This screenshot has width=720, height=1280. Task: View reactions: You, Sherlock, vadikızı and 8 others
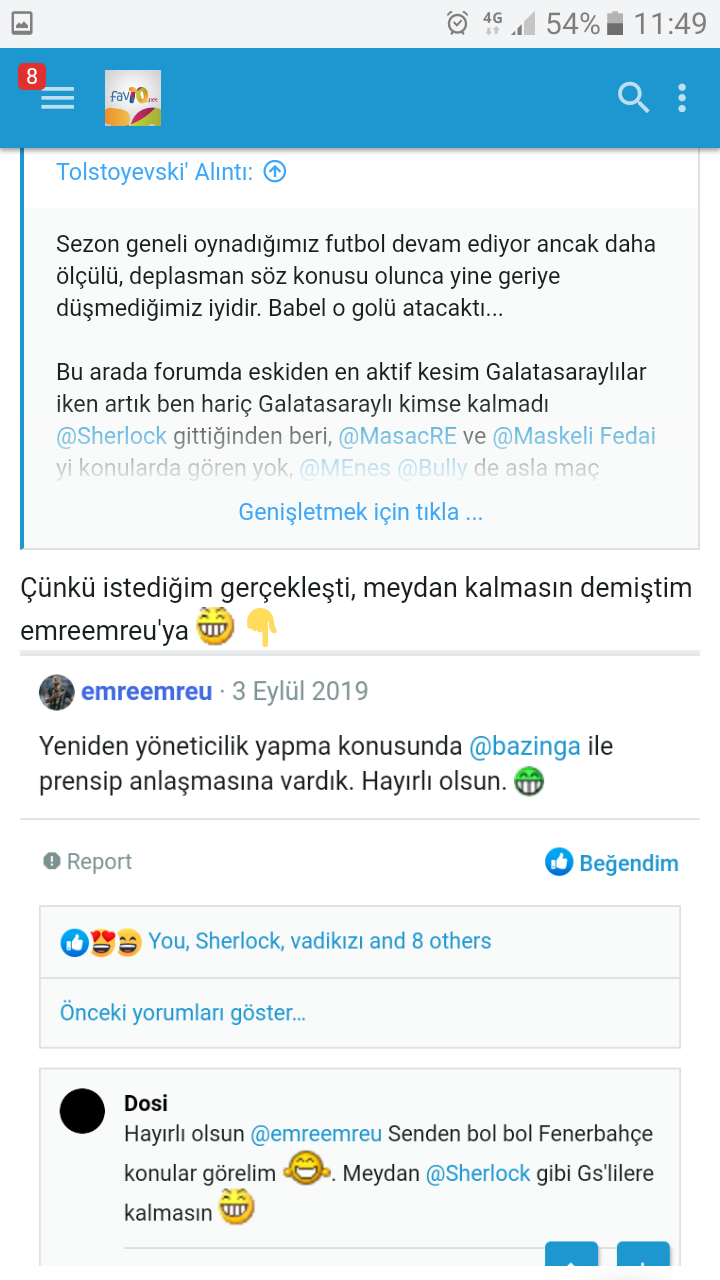tap(319, 941)
